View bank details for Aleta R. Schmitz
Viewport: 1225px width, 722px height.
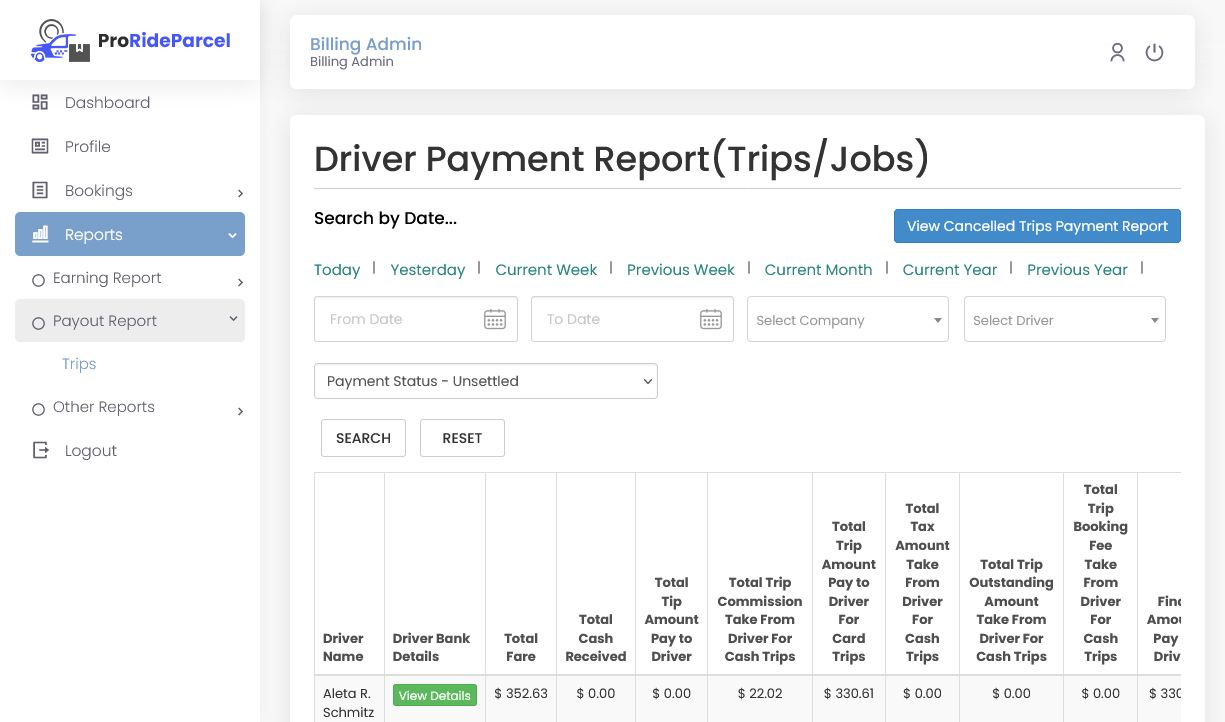tap(434, 696)
